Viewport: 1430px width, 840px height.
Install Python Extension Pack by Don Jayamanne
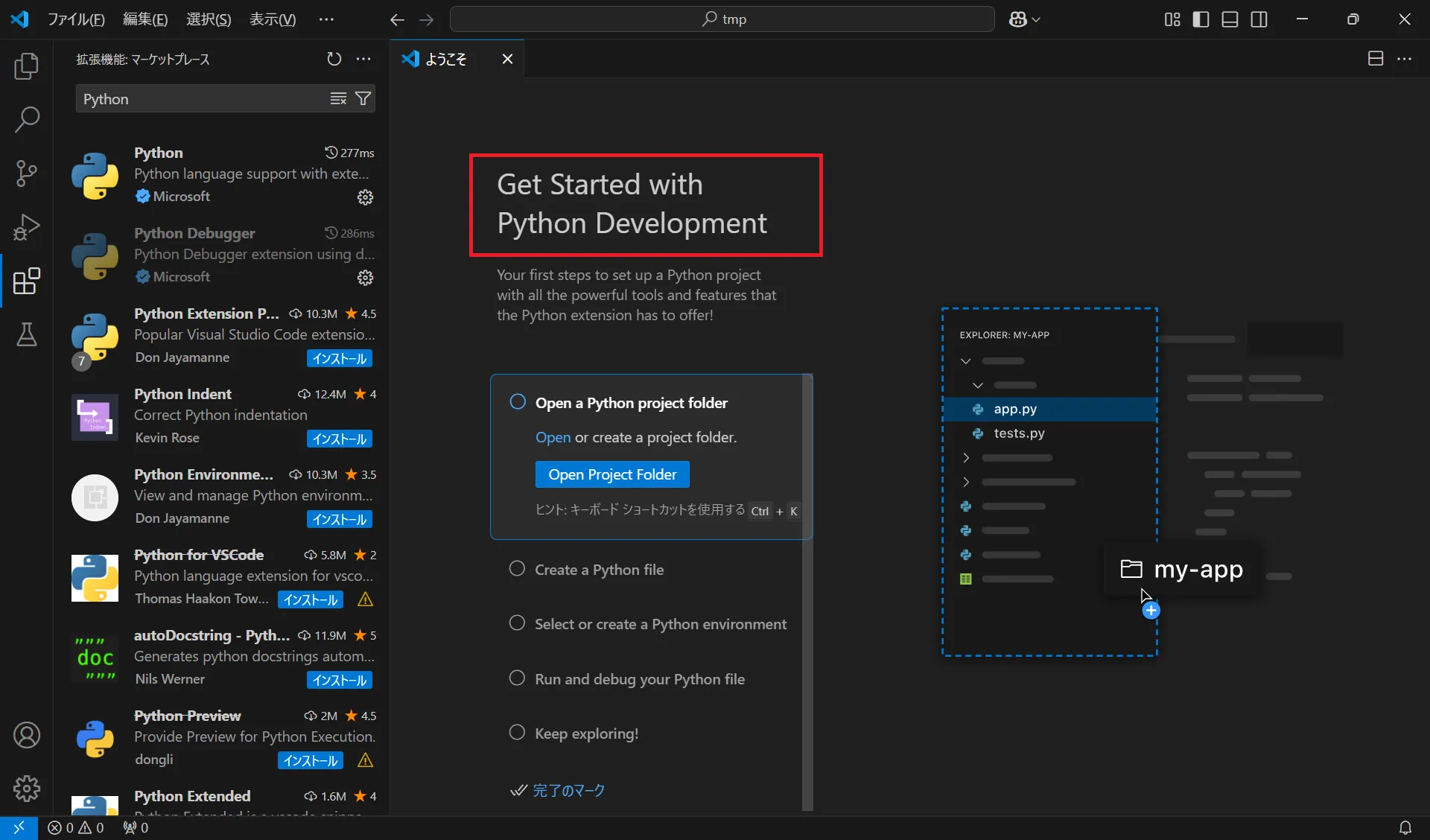pyautogui.click(x=340, y=358)
